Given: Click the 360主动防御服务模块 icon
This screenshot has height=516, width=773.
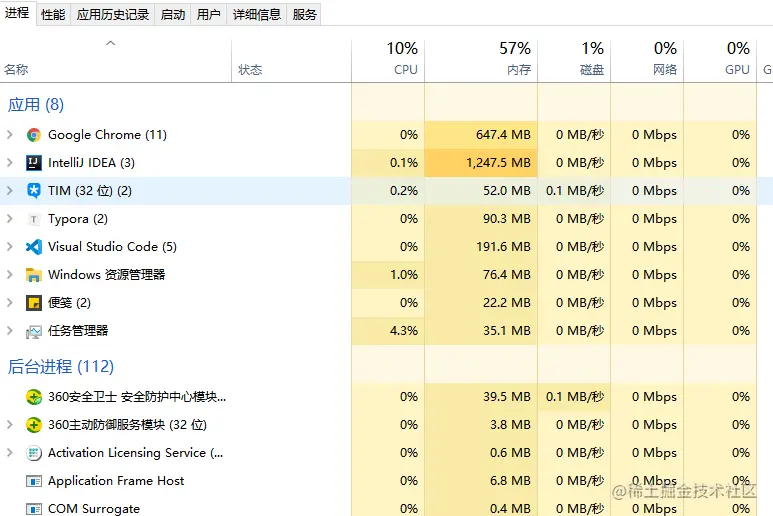Looking at the screenshot, I should click(x=34, y=425).
